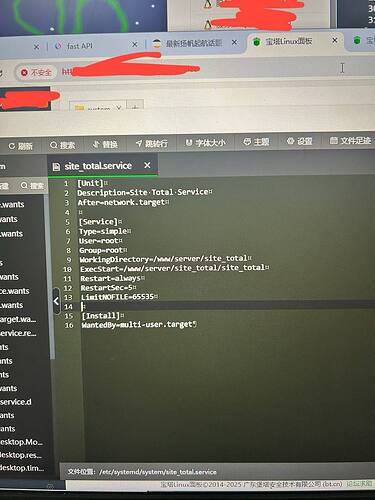Click line 1 text [Unit]
Viewport: 375px width, 500px height.
90,183
